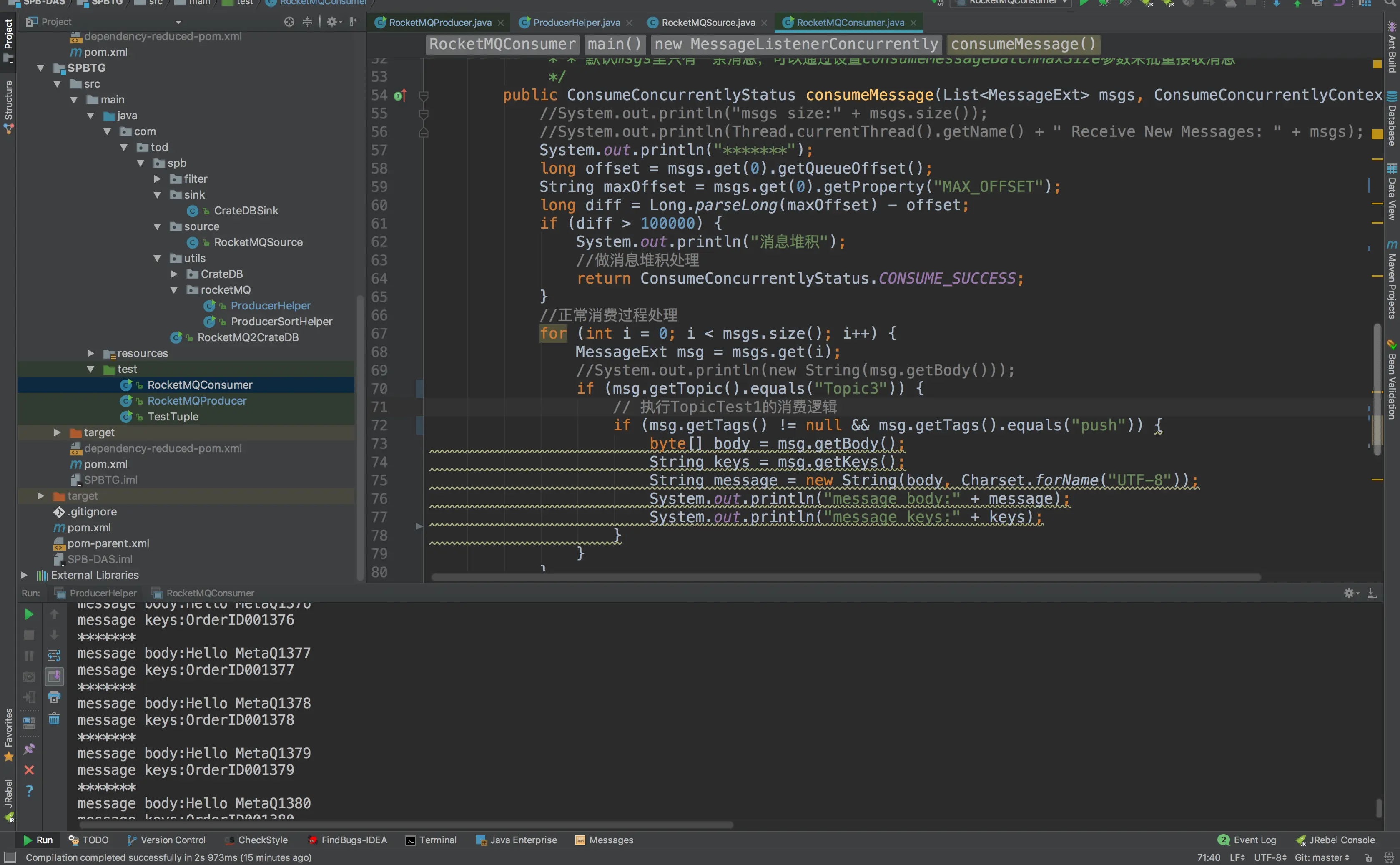Open the Terminal tool window

click(431, 840)
